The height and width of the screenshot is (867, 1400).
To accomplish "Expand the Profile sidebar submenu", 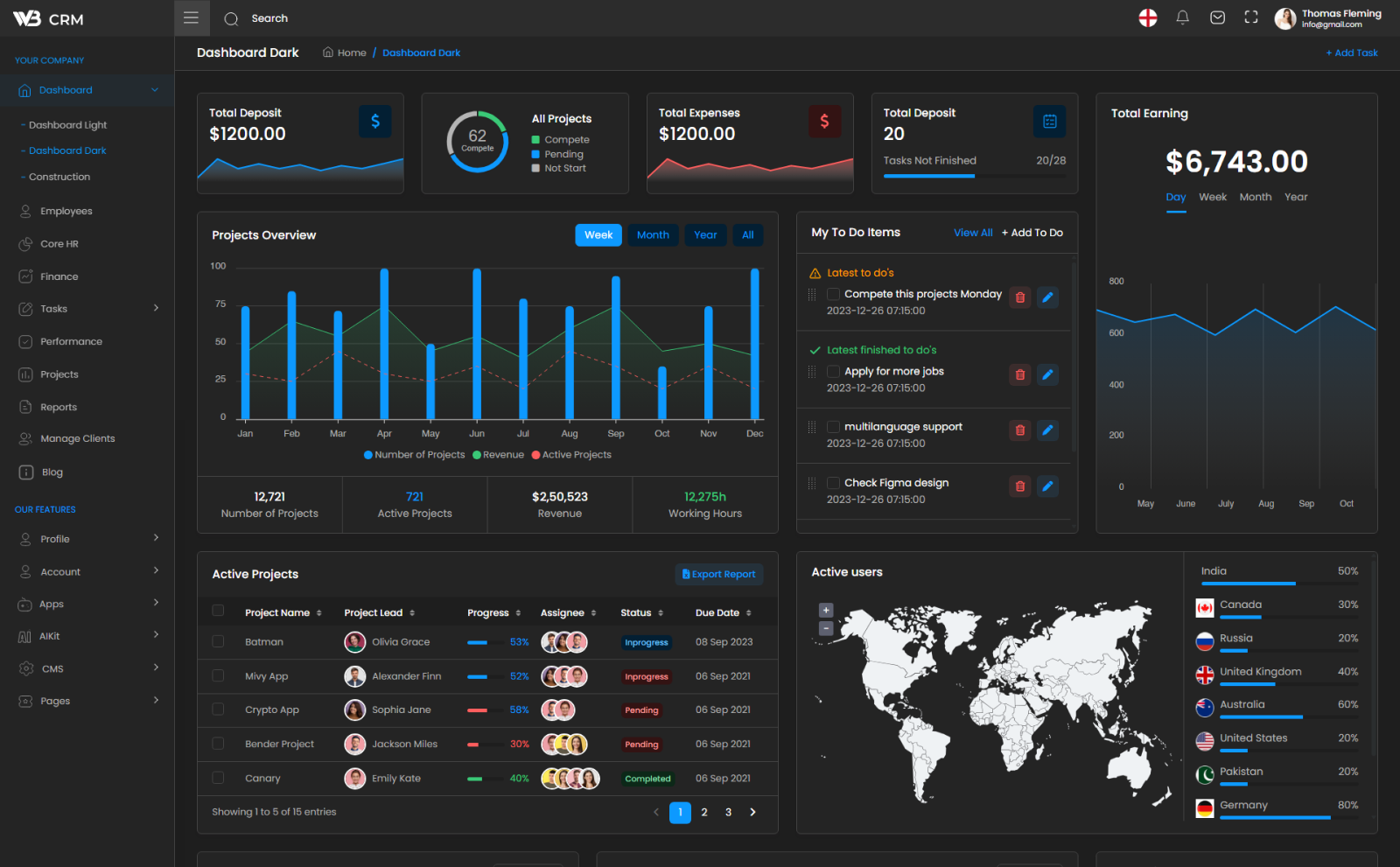I will click(156, 538).
